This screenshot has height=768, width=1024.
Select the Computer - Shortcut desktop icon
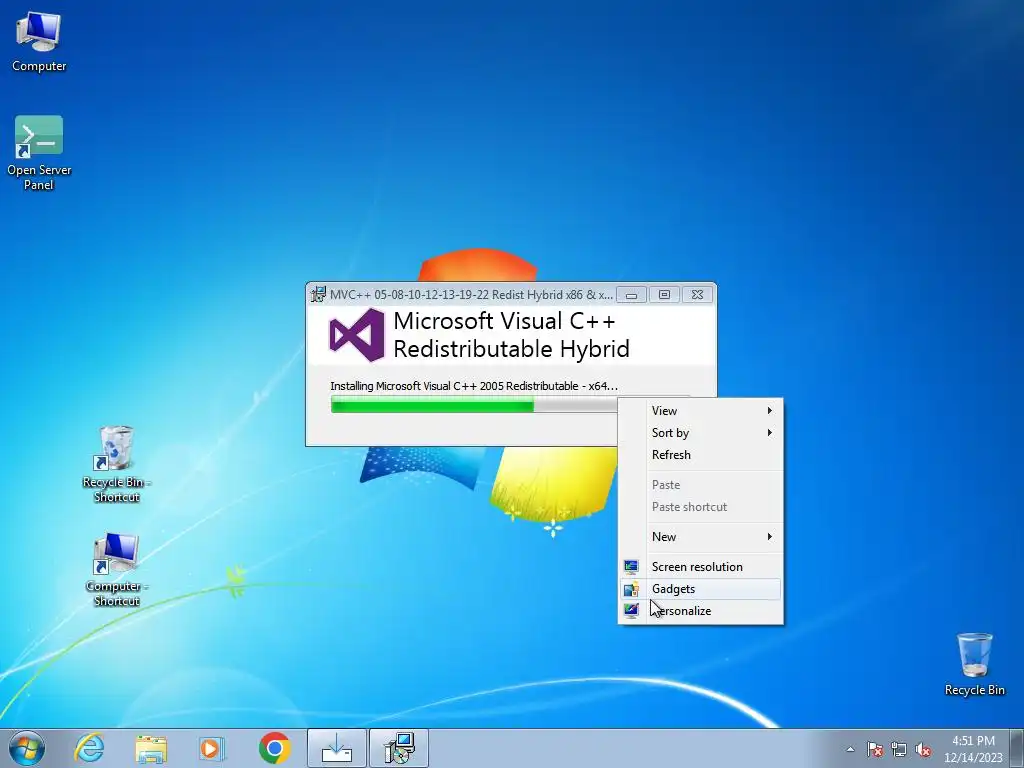click(116, 569)
